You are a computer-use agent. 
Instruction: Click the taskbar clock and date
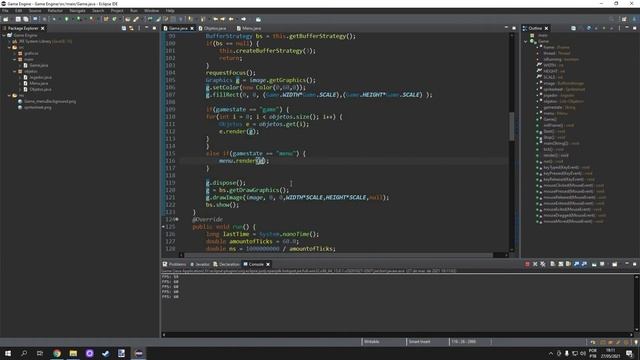click(611, 353)
